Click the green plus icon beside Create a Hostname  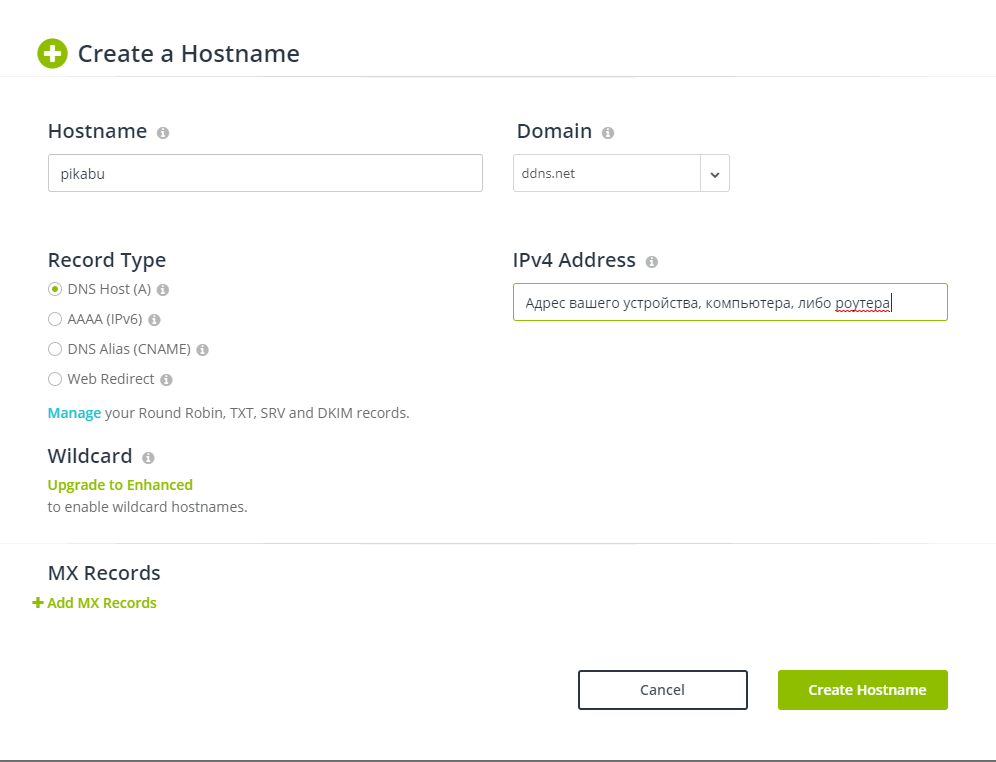tap(52, 53)
